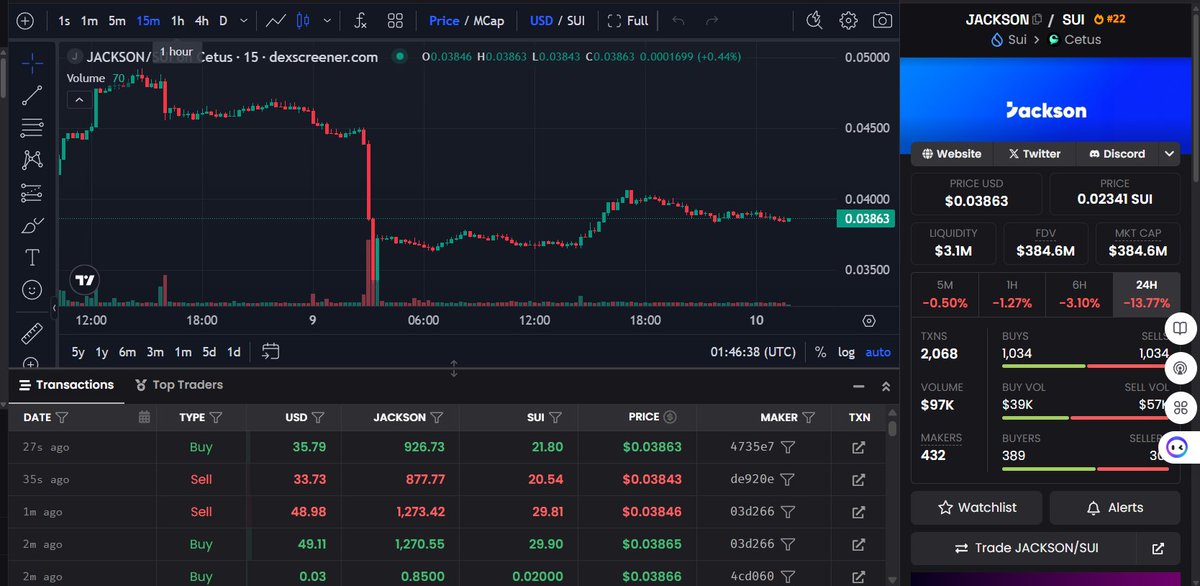
Task: Toggle percent scale on chart
Action: (x=820, y=352)
